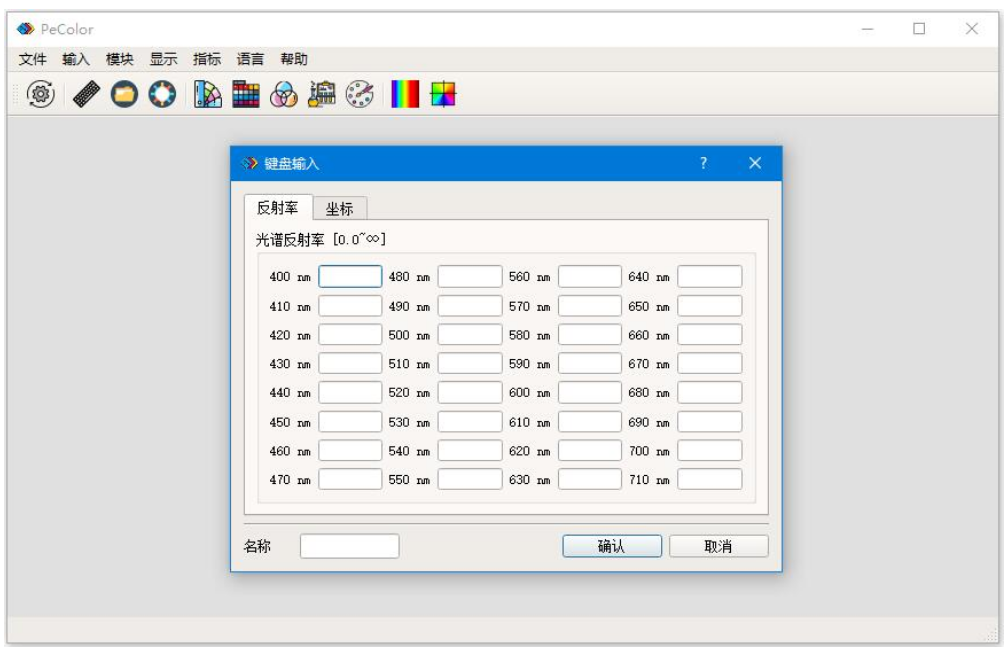The image size is (1008, 649).
Task: Open the color grid palette icon
Action: (246, 94)
